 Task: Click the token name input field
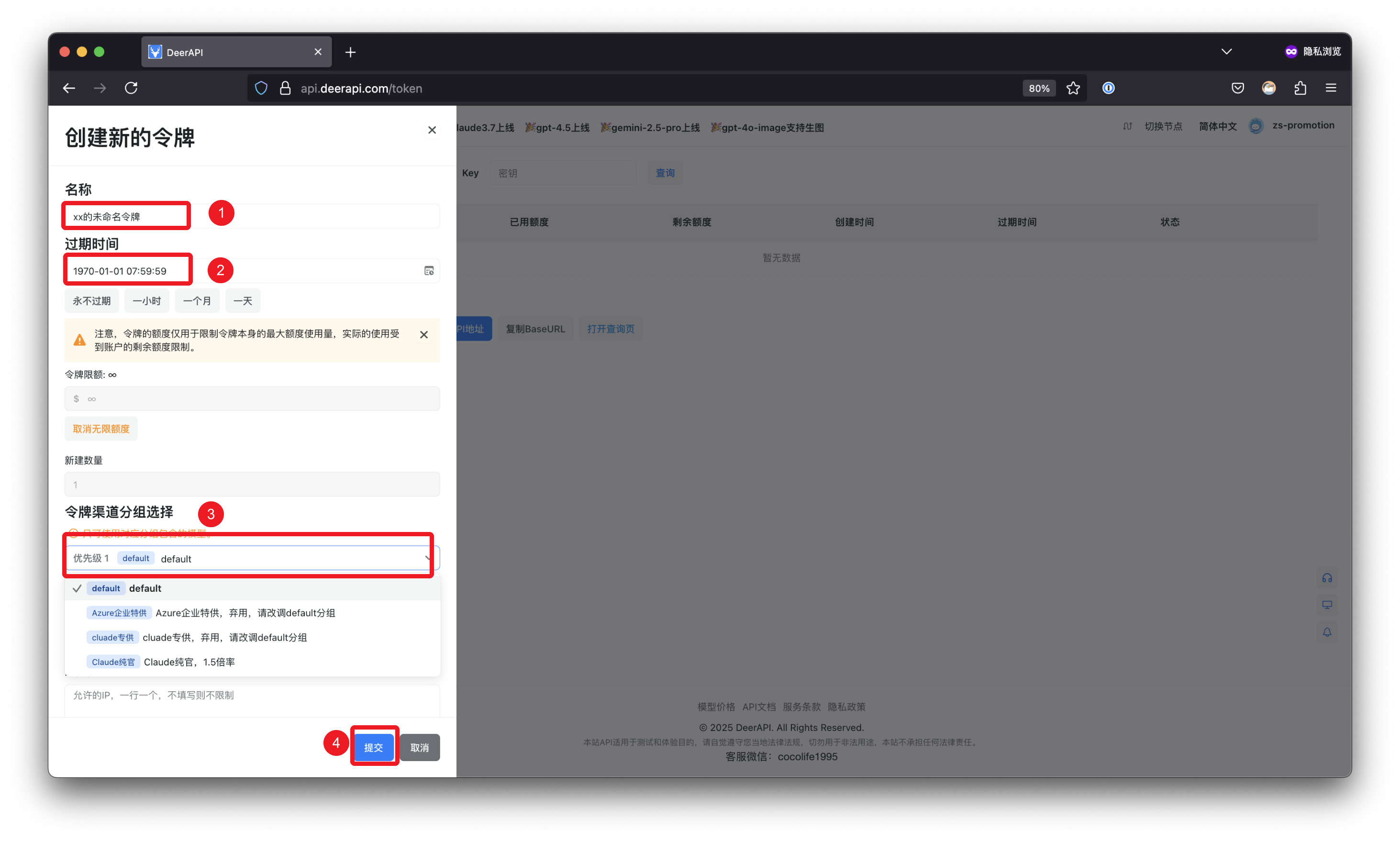point(252,217)
